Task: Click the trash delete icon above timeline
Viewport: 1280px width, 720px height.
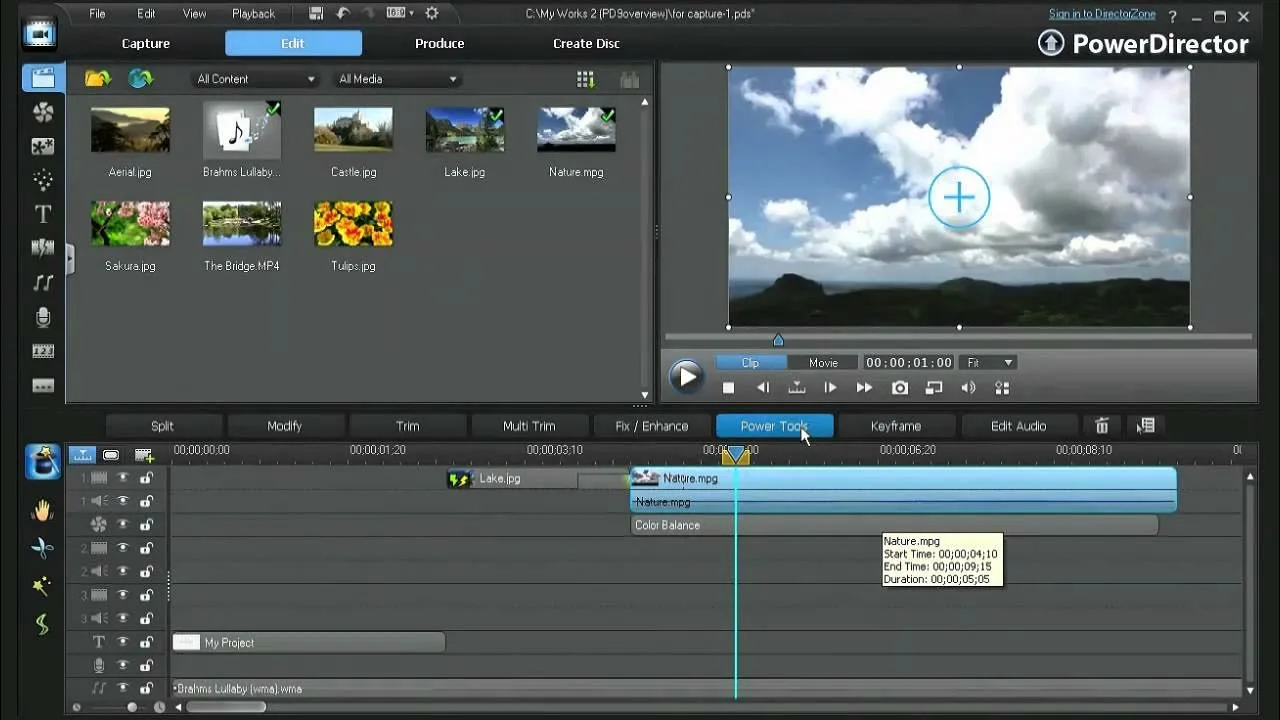Action: click(x=1102, y=426)
